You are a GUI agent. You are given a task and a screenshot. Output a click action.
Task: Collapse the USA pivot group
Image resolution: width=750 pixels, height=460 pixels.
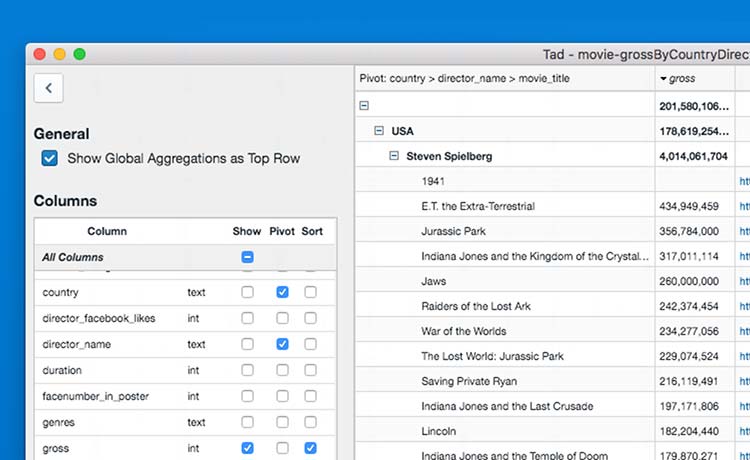(379, 131)
